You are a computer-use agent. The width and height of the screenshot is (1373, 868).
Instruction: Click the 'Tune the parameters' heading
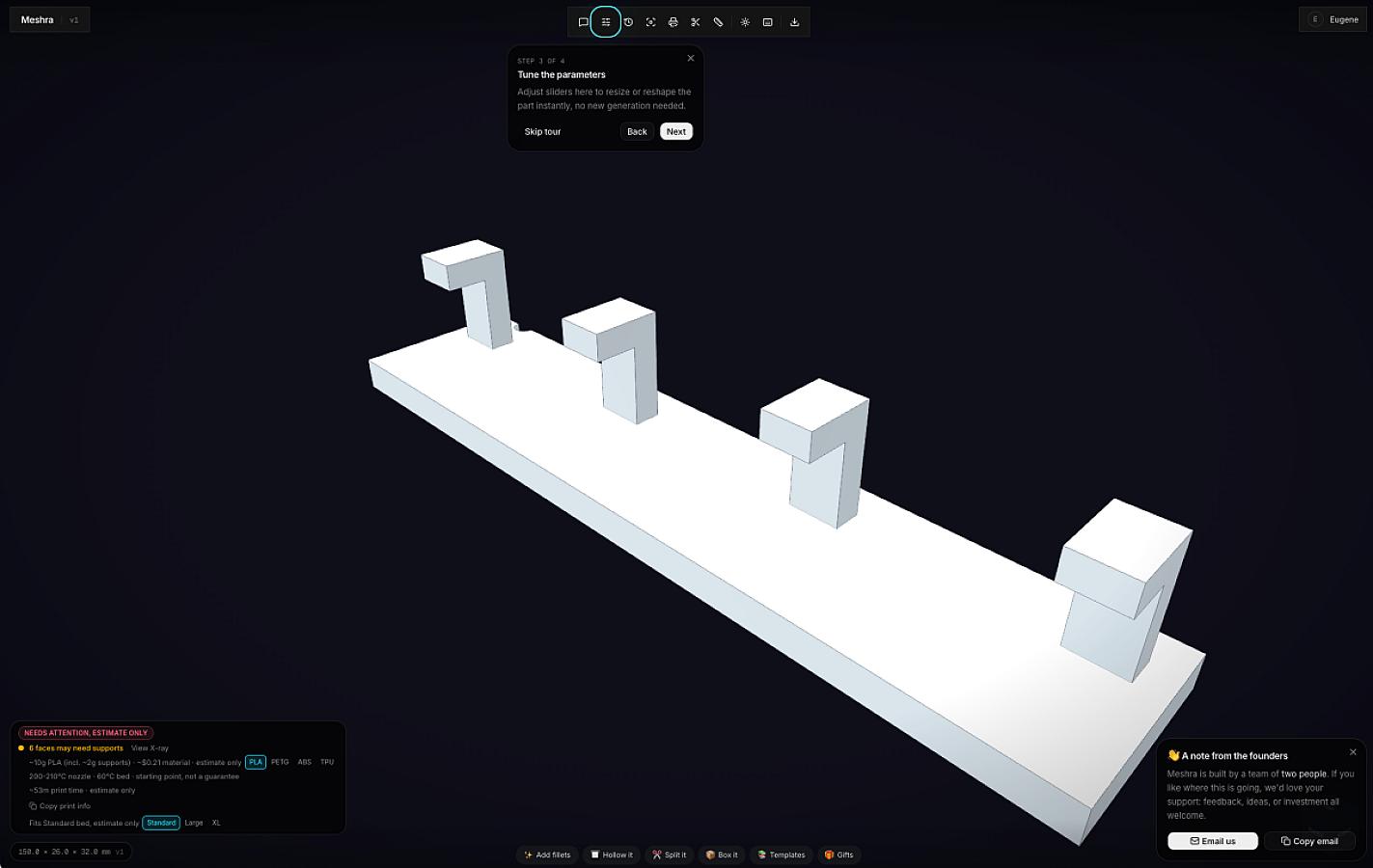point(562,74)
